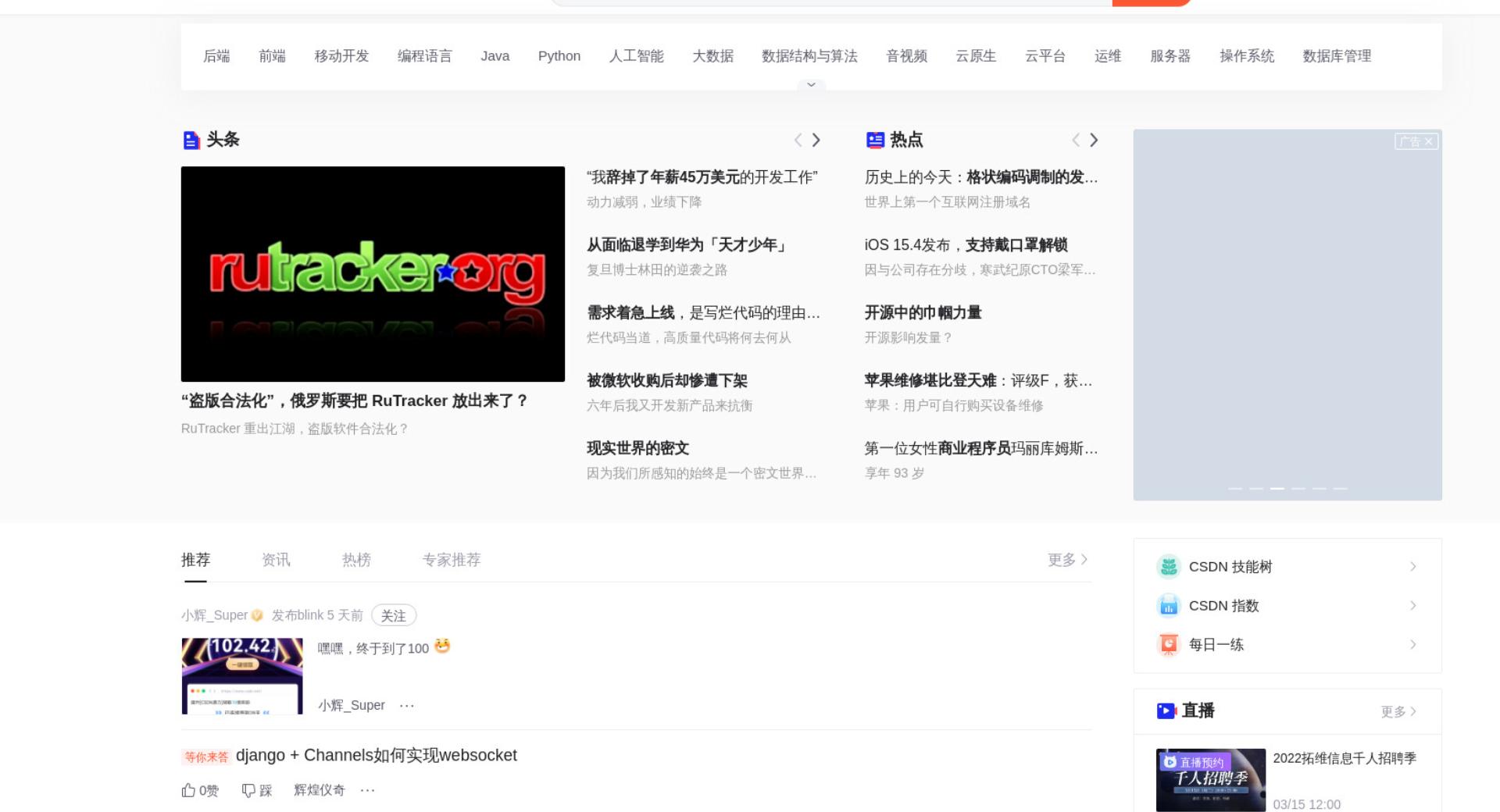
Task: Select the 运维 category
Action: [x=1108, y=56]
